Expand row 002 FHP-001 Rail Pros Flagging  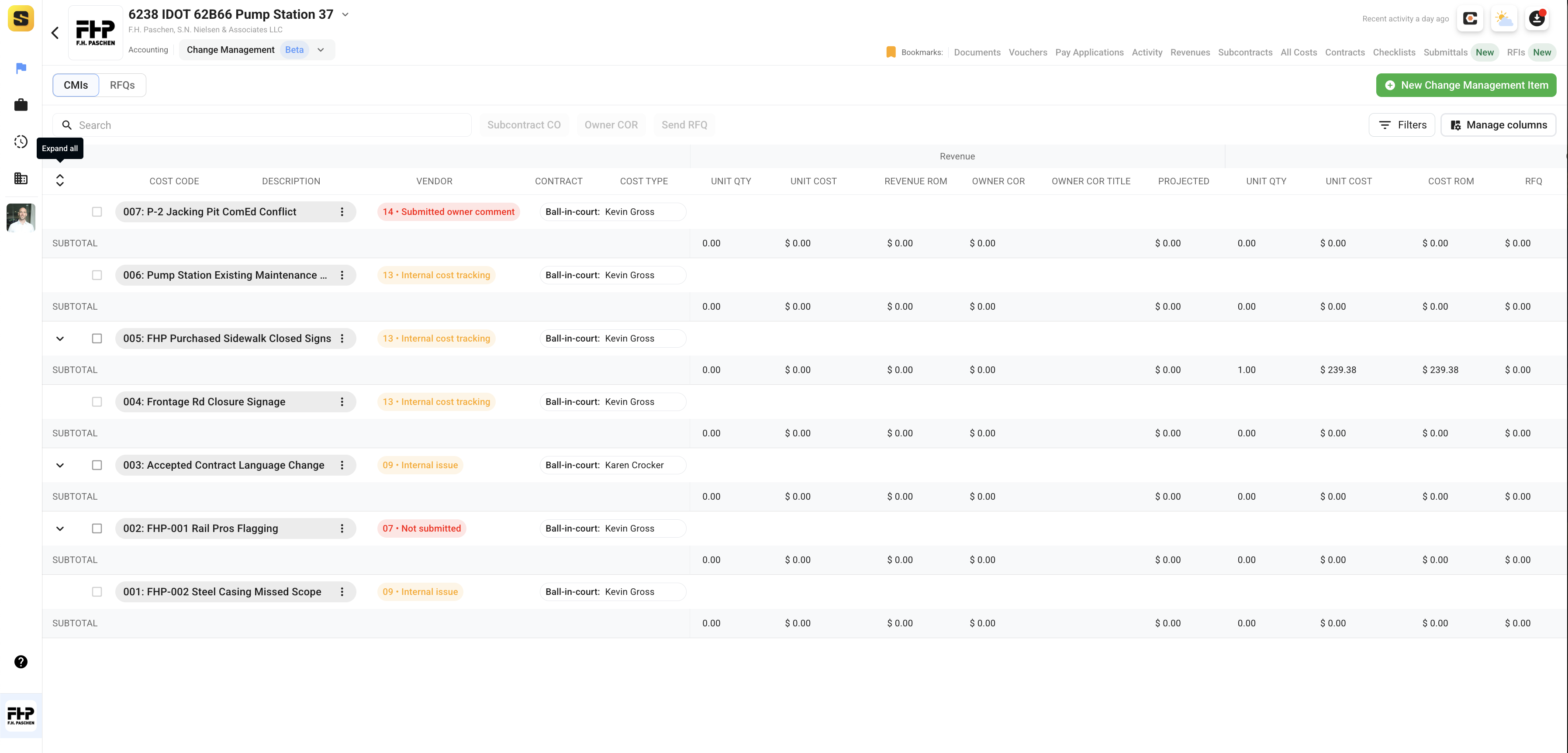click(x=60, y=528)
